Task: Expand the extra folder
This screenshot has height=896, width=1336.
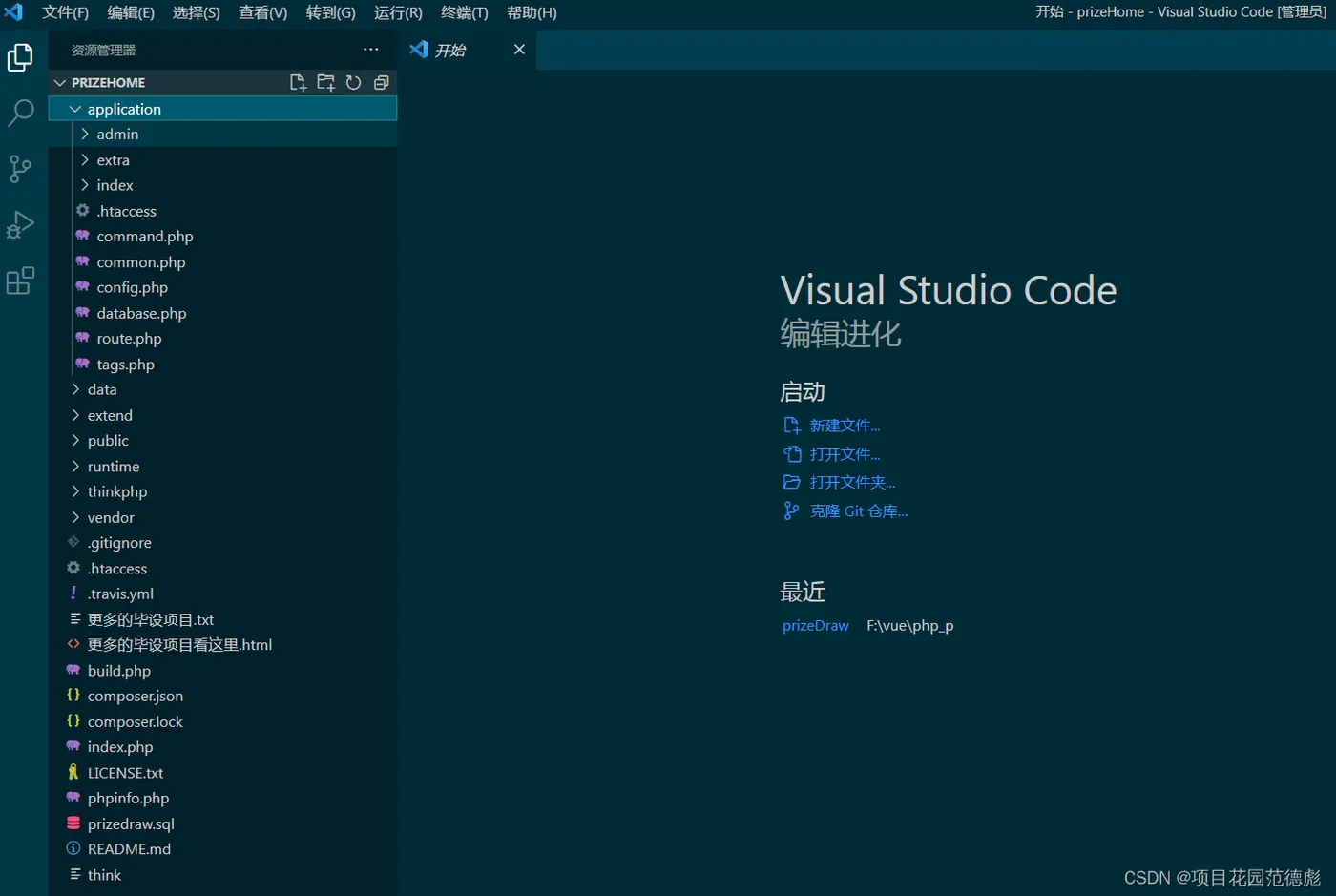Action: [x=222, y=160]
